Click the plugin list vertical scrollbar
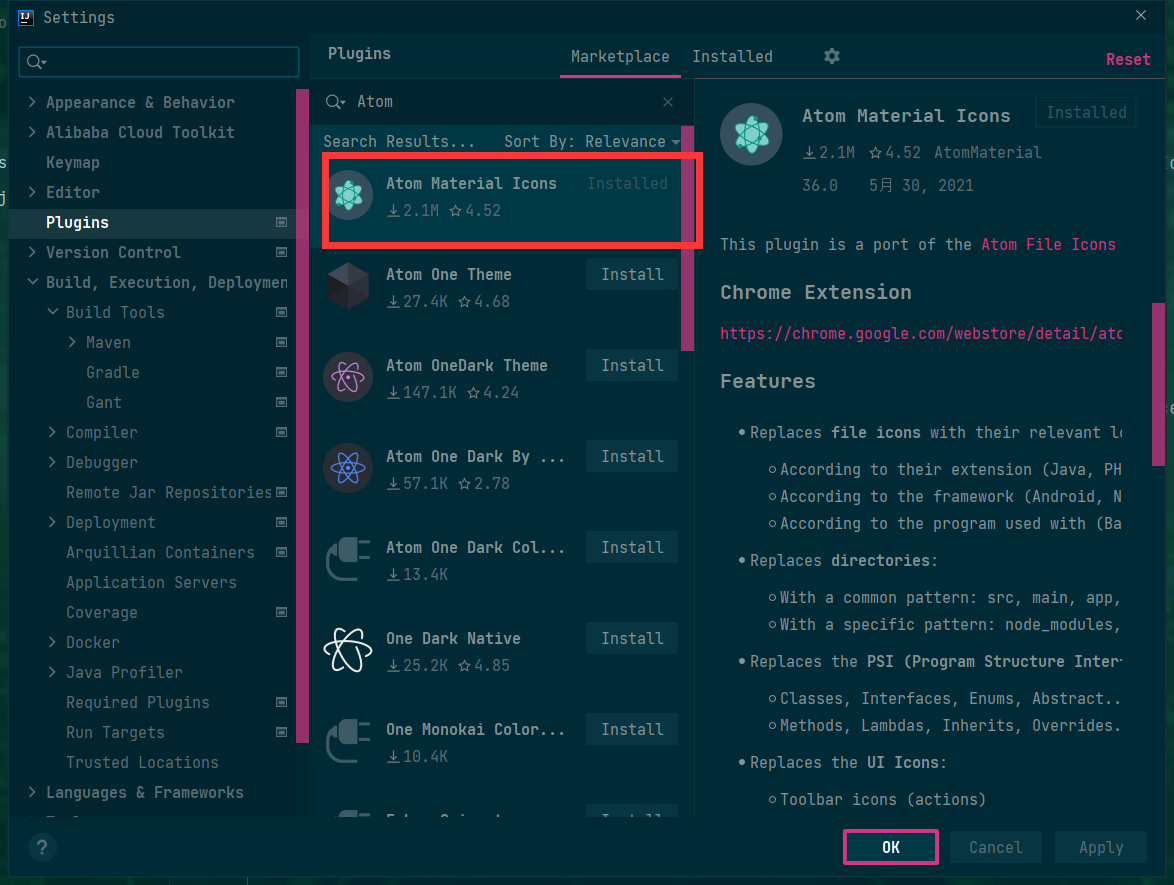 click(687, 240)
